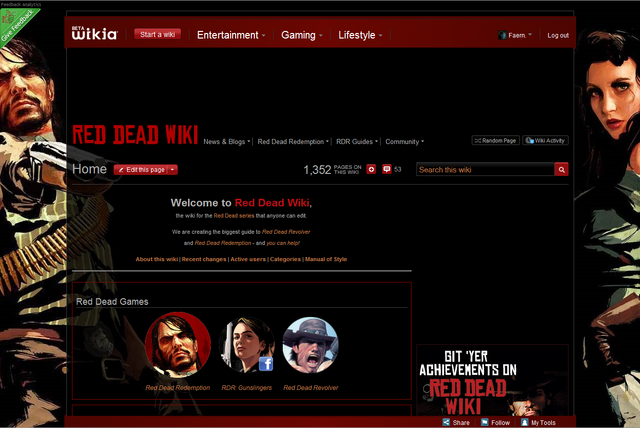The height and width of the screenshot is (428, 640).
Task: Click the Red Dead Revolver round thumbnail
Action: click(311, 345)
